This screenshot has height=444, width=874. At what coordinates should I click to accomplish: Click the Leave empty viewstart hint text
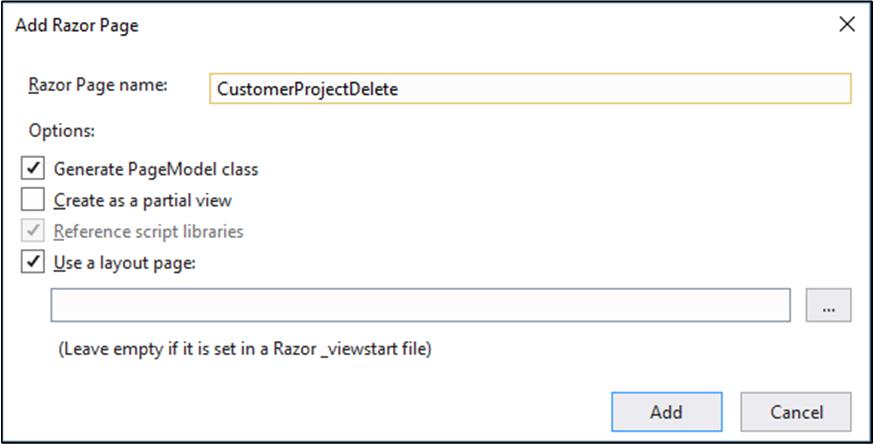click(x=245, y=349)
